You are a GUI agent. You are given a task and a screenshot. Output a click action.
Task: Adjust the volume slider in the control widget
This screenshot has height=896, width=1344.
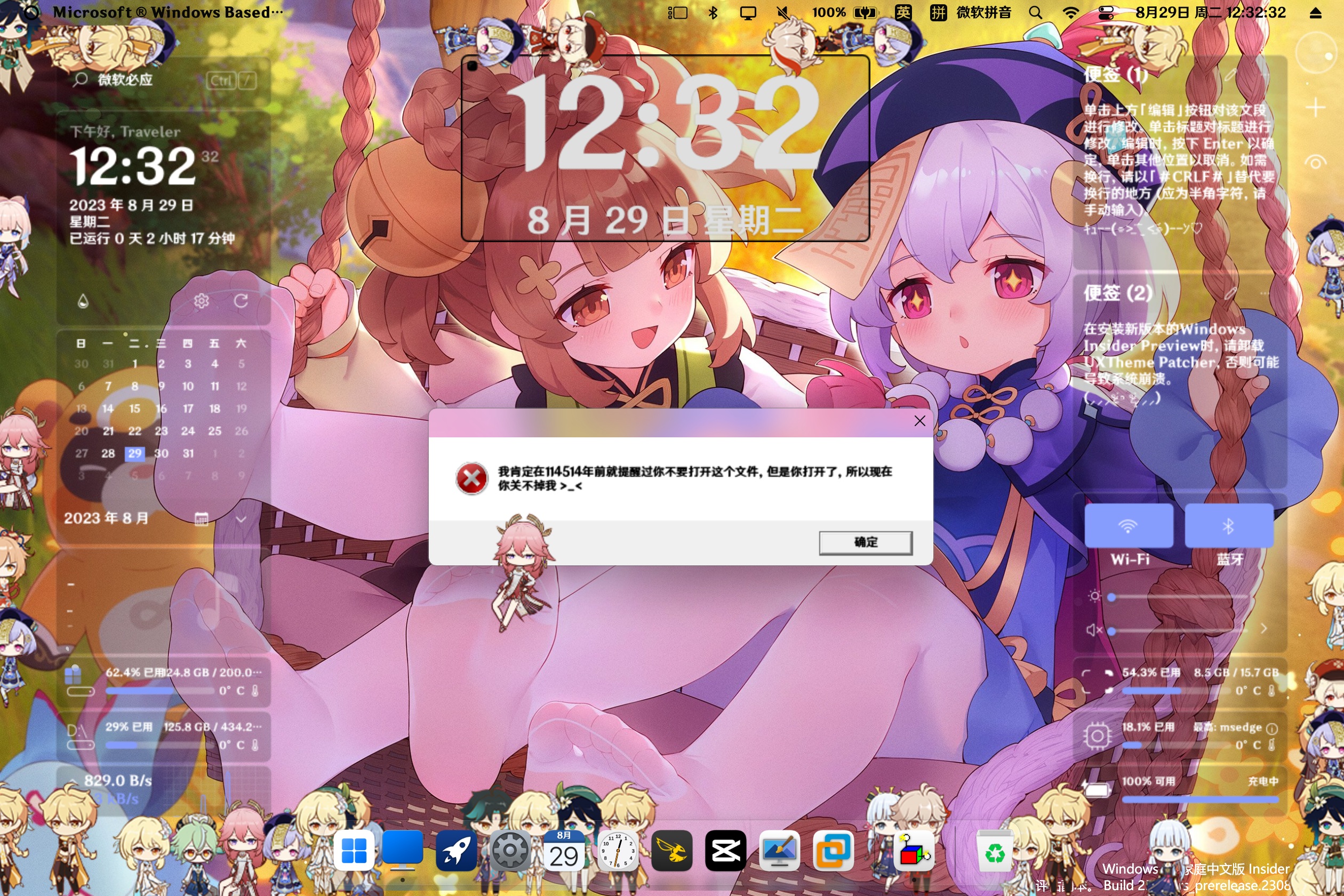tap(1178, 631)
